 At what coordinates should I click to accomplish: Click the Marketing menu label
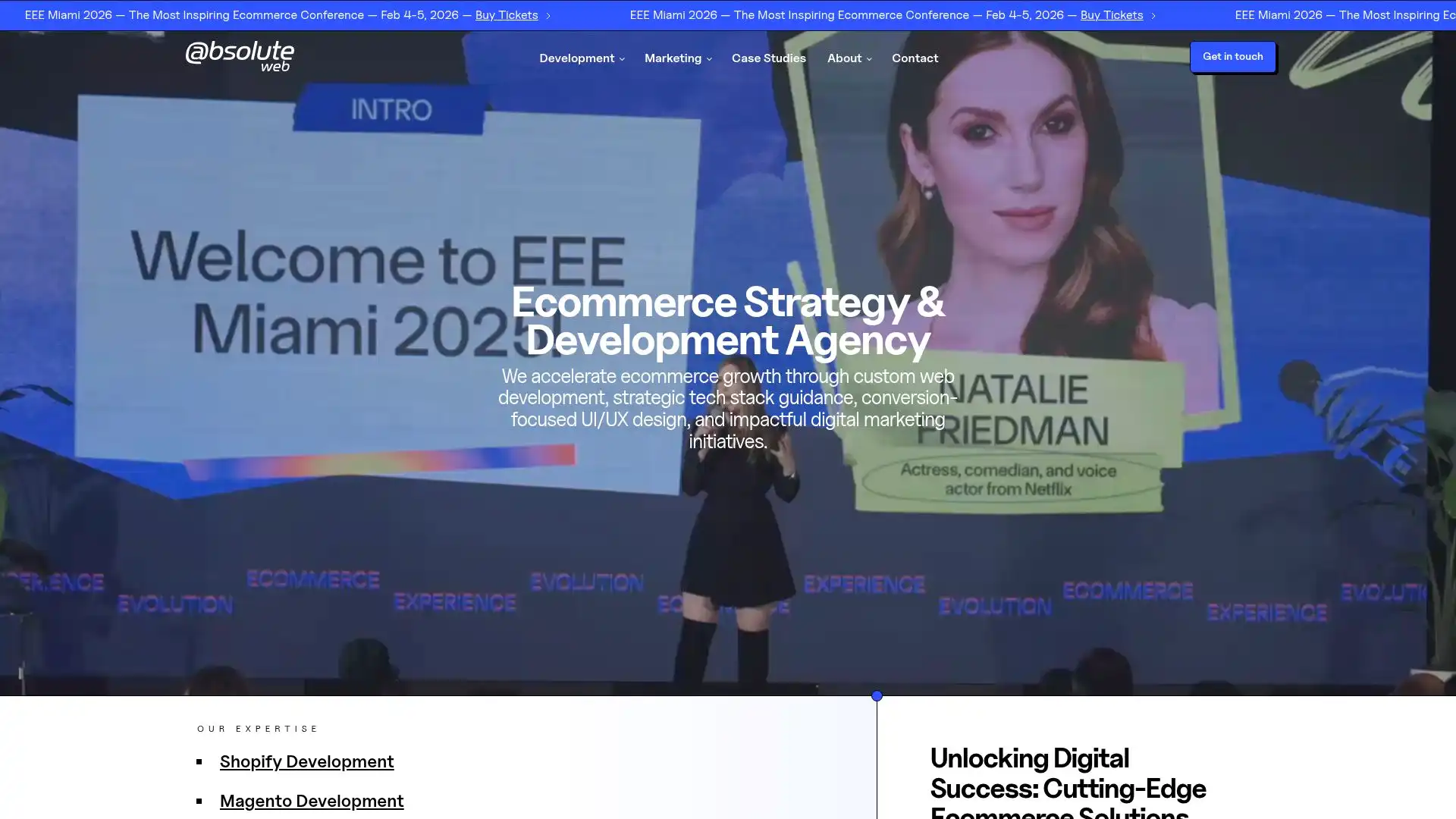(673, 58)
